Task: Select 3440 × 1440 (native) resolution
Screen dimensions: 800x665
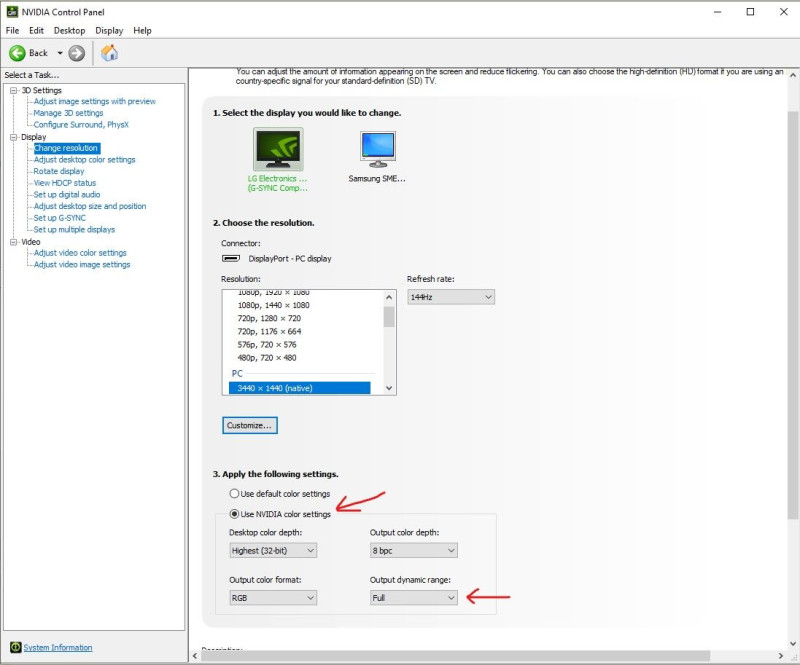Action: [299, 388]
